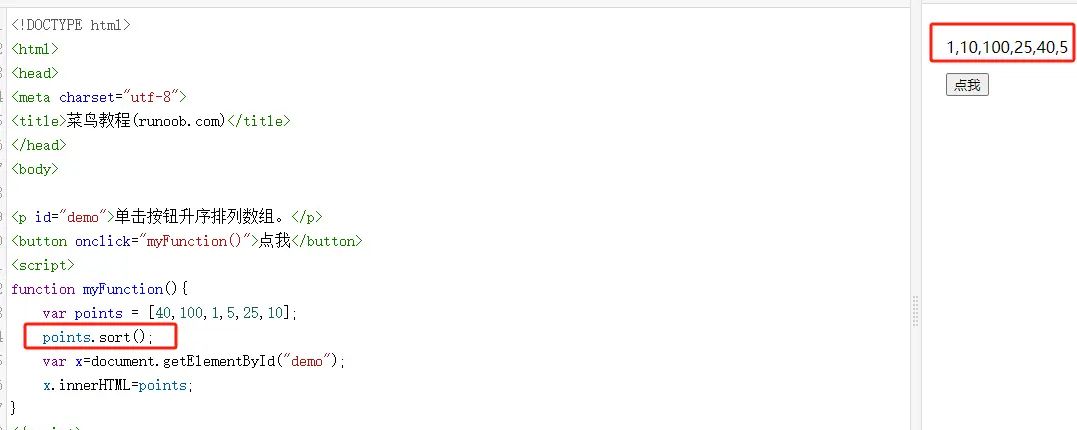Screen dimensions: 1077x430
Task: Click the panel splitter drag handle
Action: click(914, 311)
